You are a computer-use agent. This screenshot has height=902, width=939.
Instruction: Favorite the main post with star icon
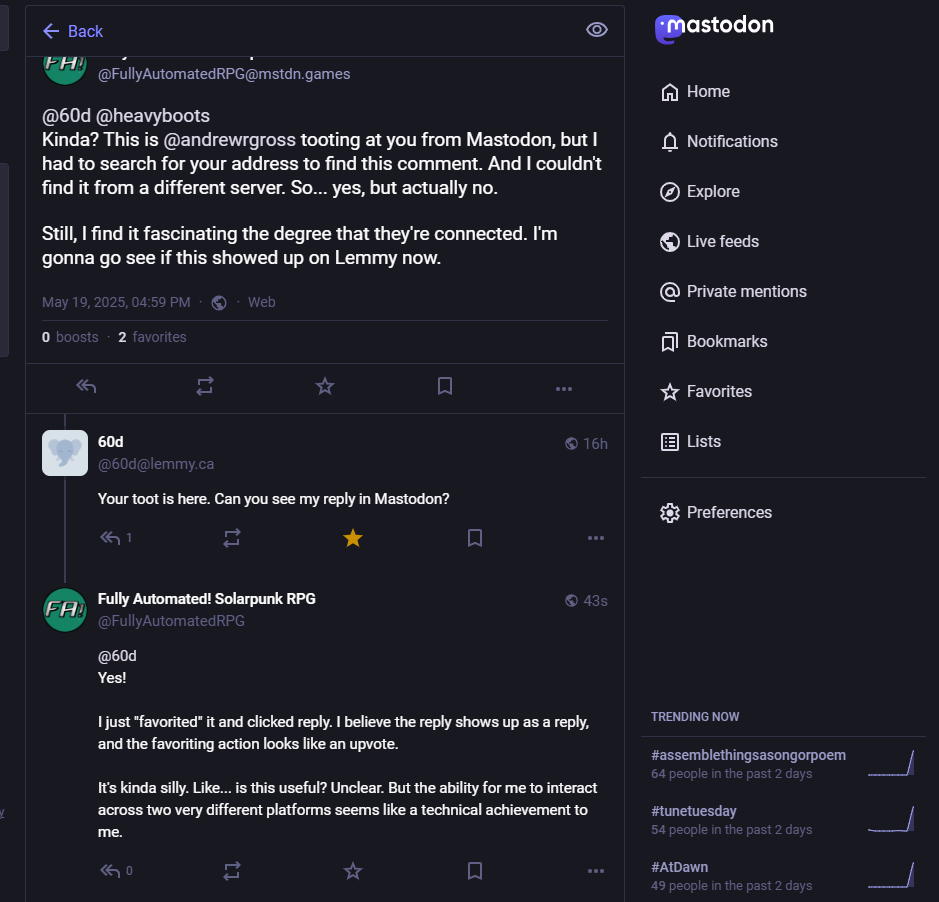click(325, 387)
